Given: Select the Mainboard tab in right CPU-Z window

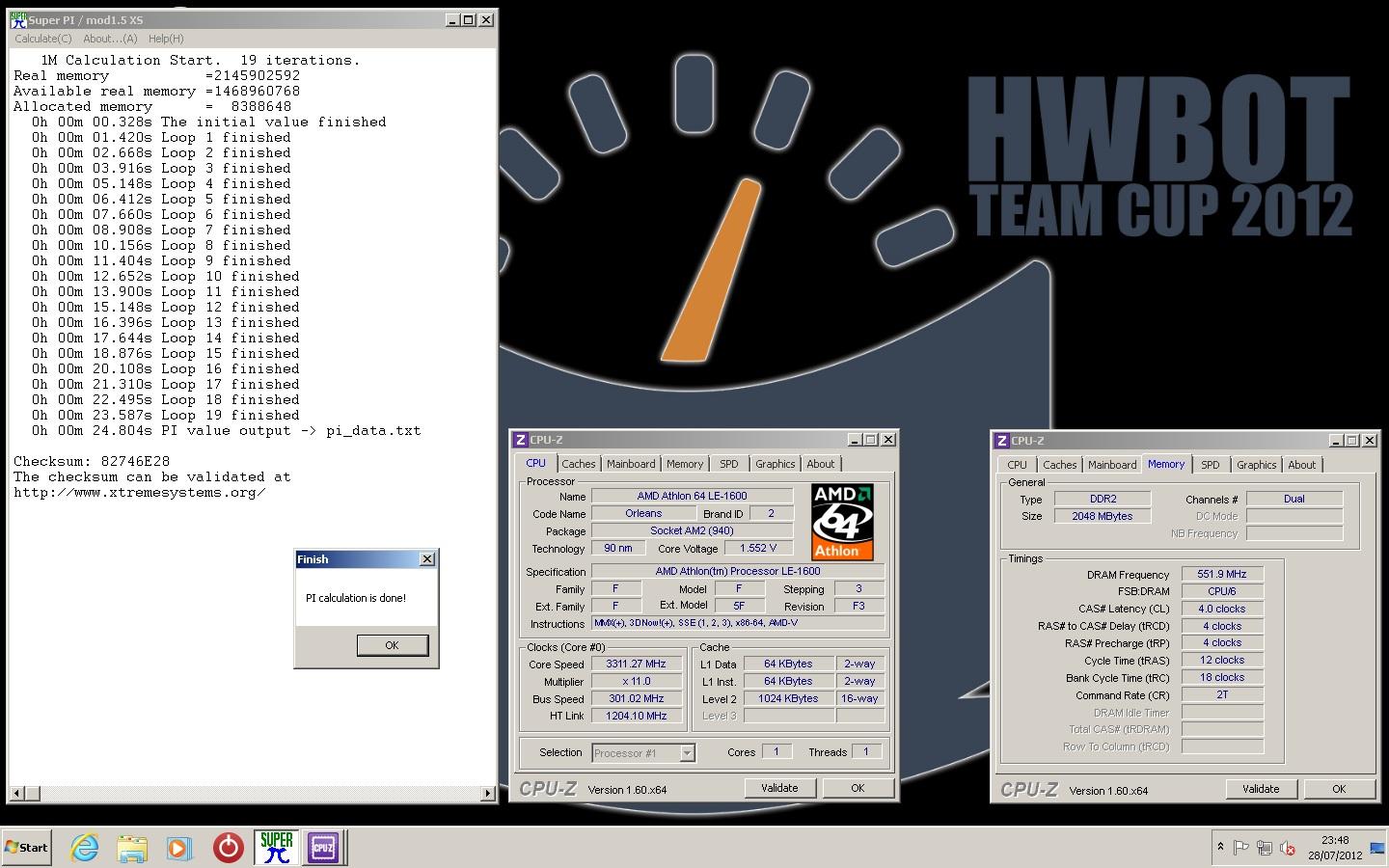Looking at the screenshot, I should coord(1112,465).
